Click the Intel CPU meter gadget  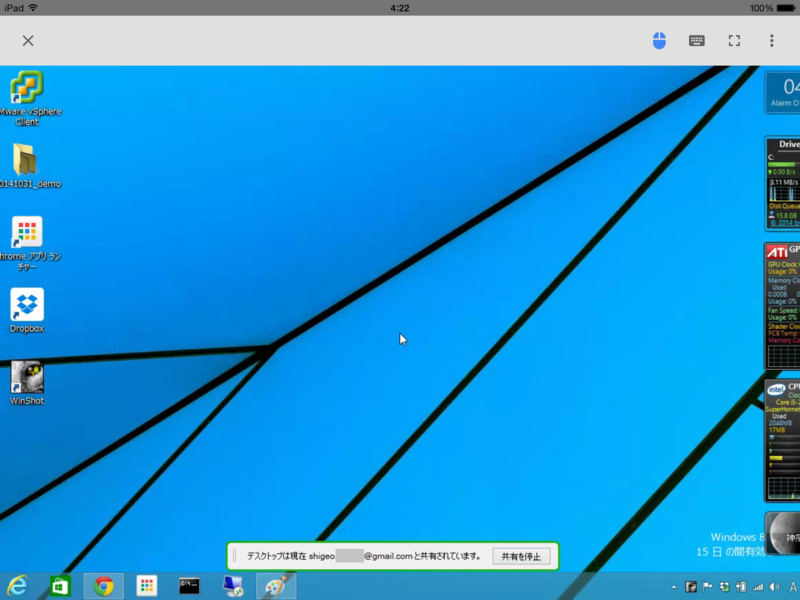tap(783, 441)
